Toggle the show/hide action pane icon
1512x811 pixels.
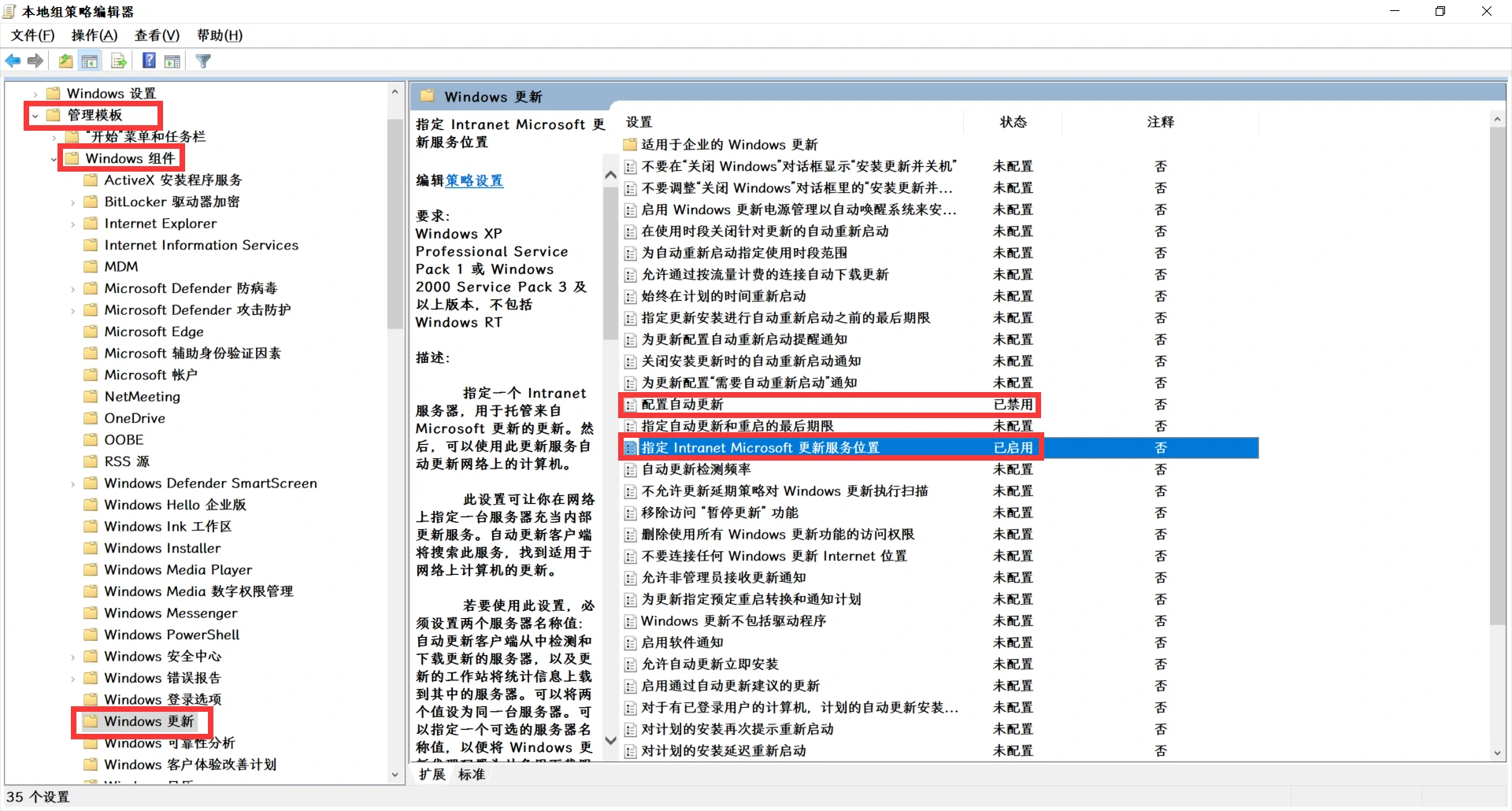click(x=172, y=61)
